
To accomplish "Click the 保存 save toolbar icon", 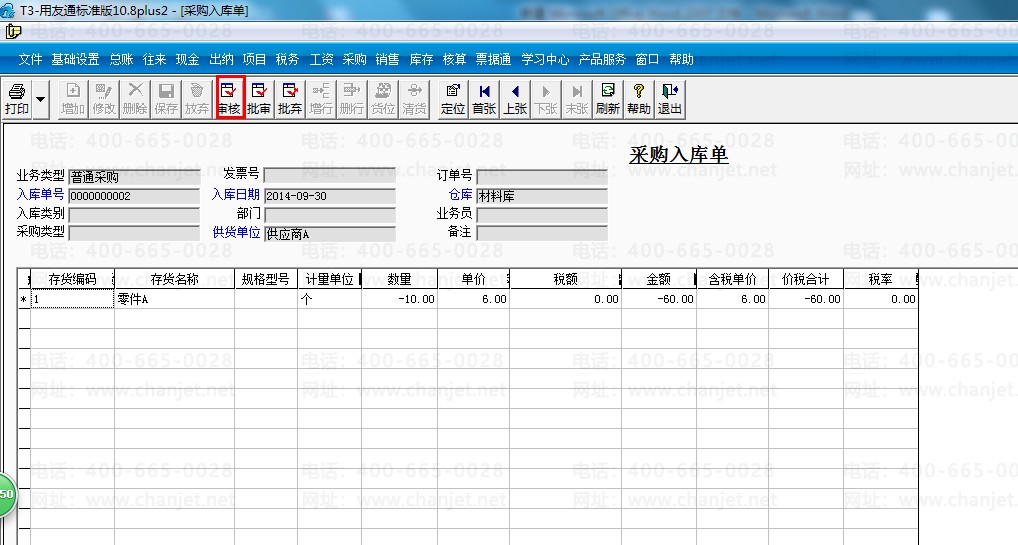I will tap(166, 99).
